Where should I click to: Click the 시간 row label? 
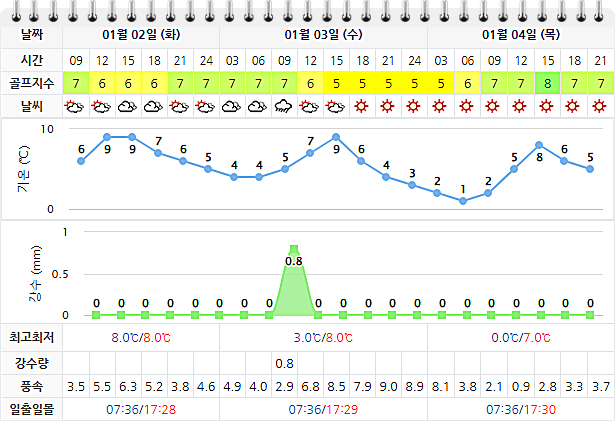[x=31, y=60]
